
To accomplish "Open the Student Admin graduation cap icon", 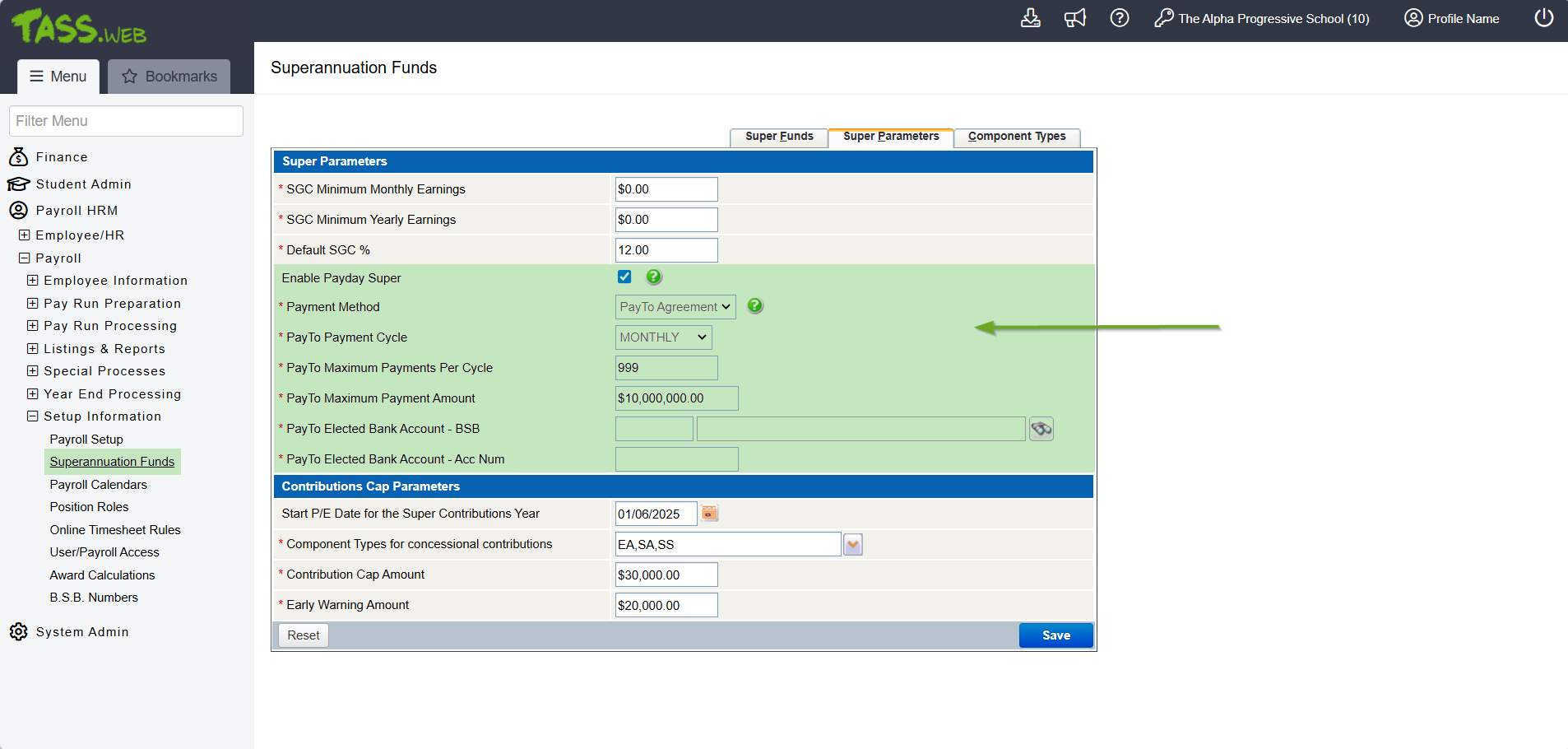I will point(19,184).
